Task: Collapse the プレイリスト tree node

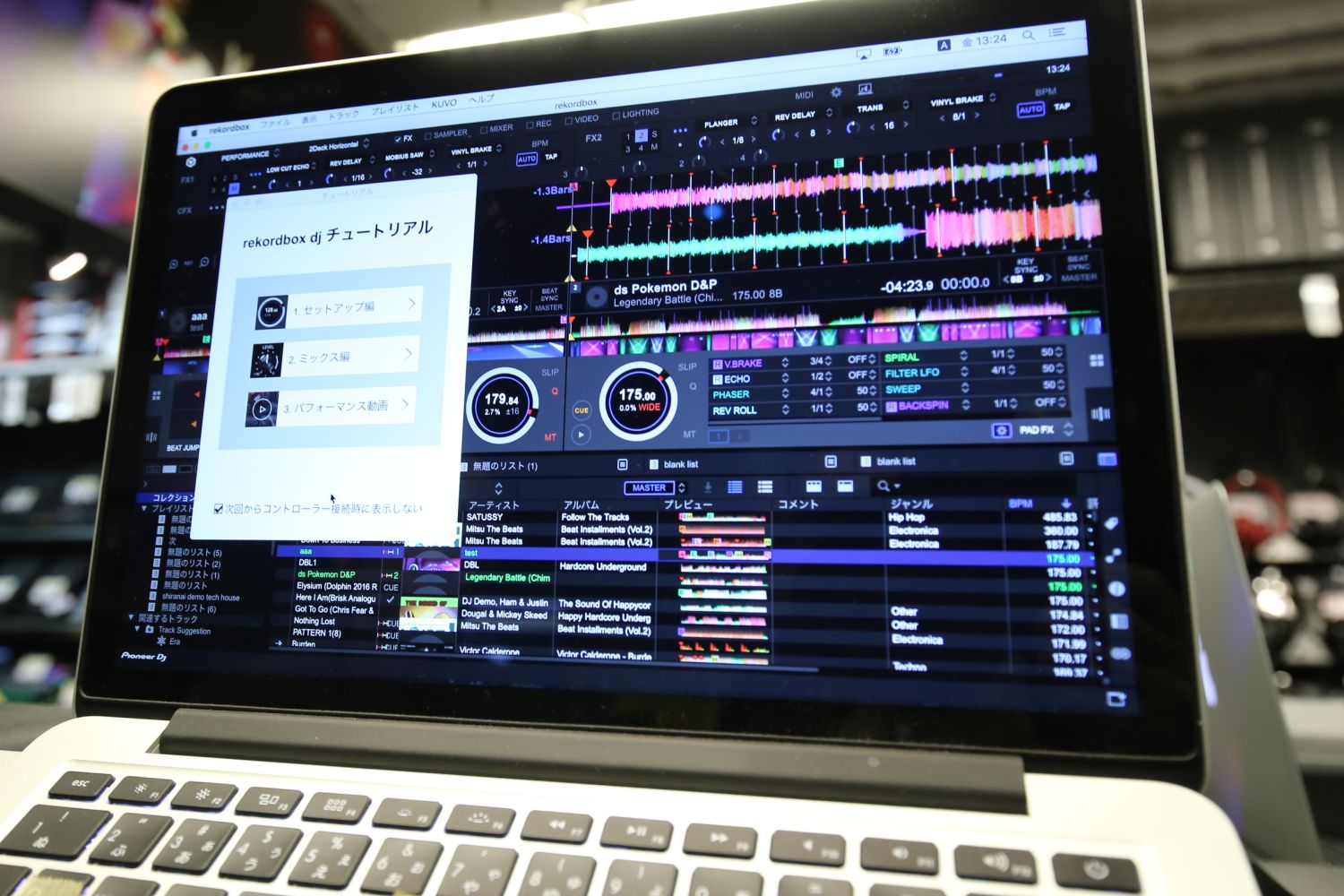Action: (x=144, y=508)
